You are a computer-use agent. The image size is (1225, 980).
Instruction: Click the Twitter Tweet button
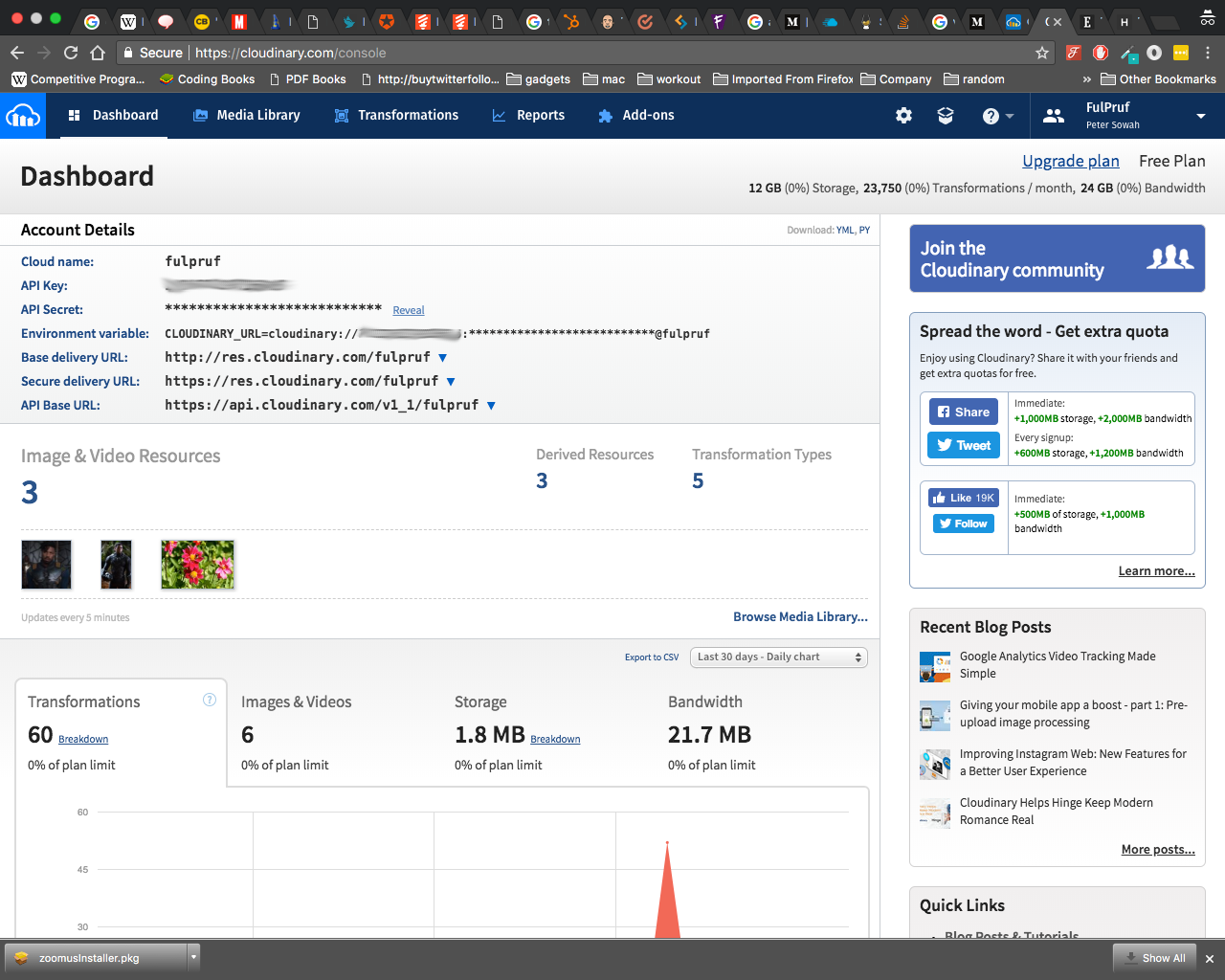click(964, 445)
